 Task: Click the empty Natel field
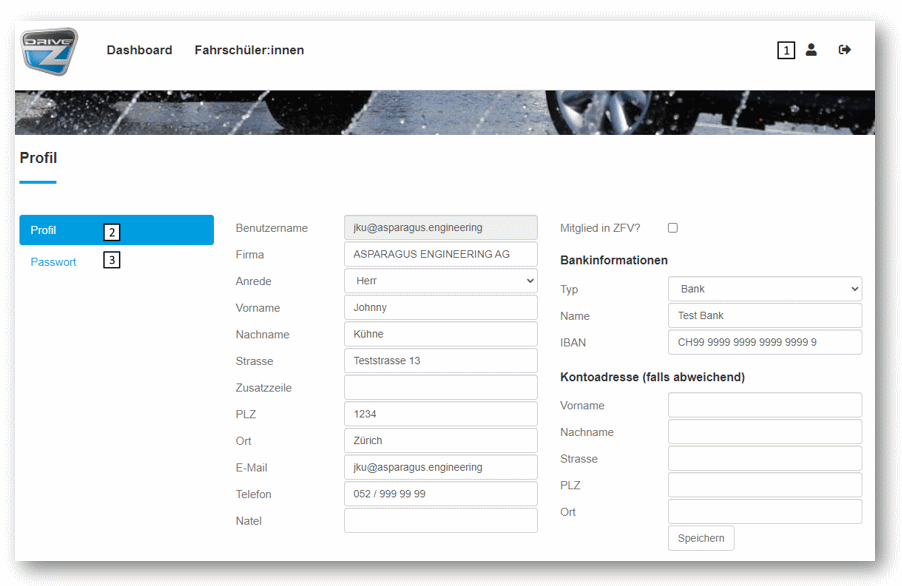[x=440, y=520]
